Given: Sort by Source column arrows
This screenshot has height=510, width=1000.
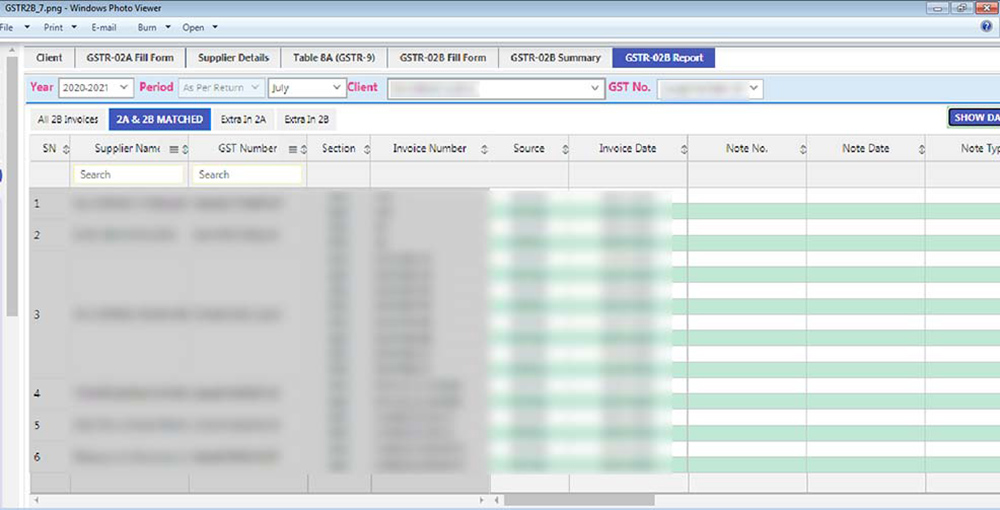Looking at the screenshot, I should [564, 149].
